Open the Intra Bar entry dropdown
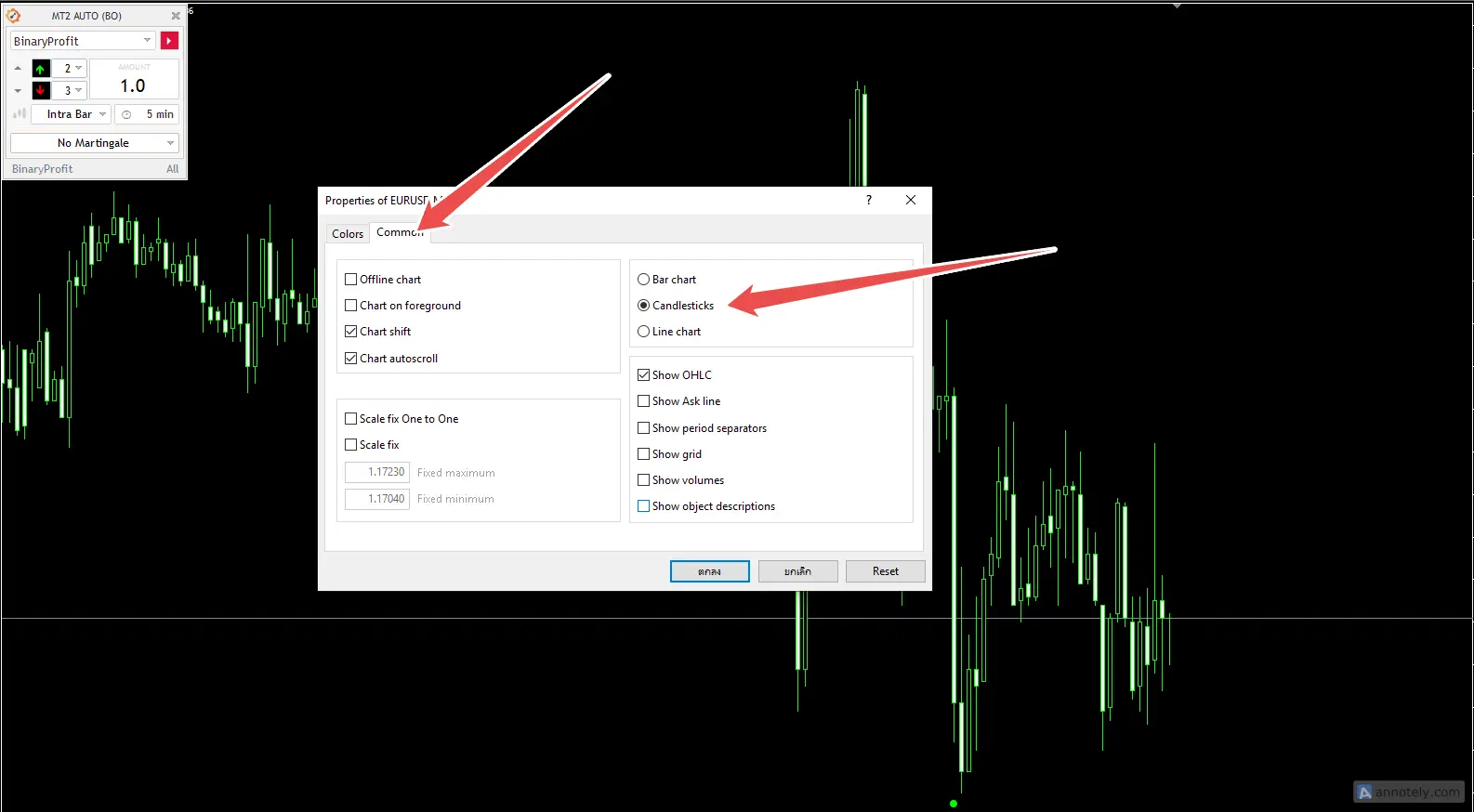 pyautogui.click(x=71, y=114)
